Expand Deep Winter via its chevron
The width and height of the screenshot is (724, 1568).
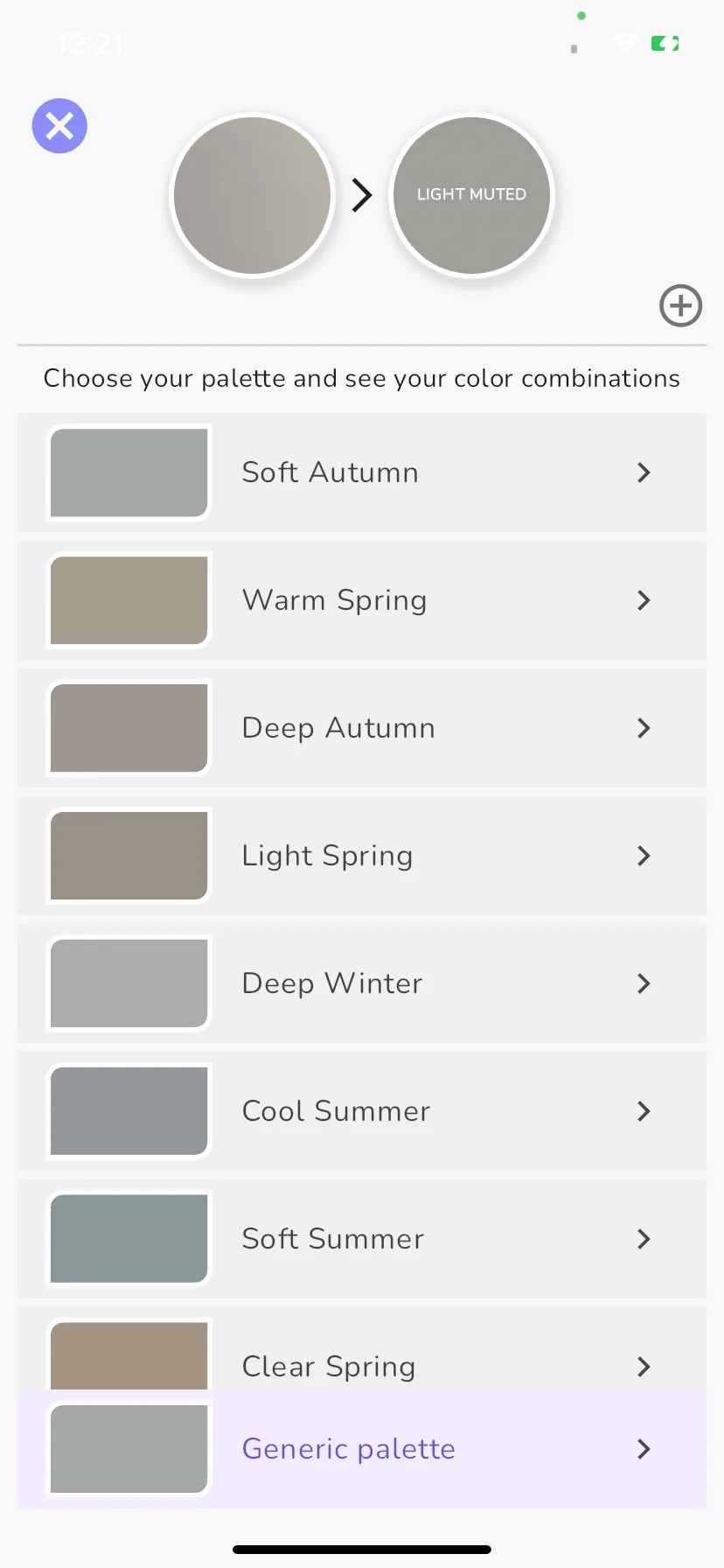[x=644, y=983]
